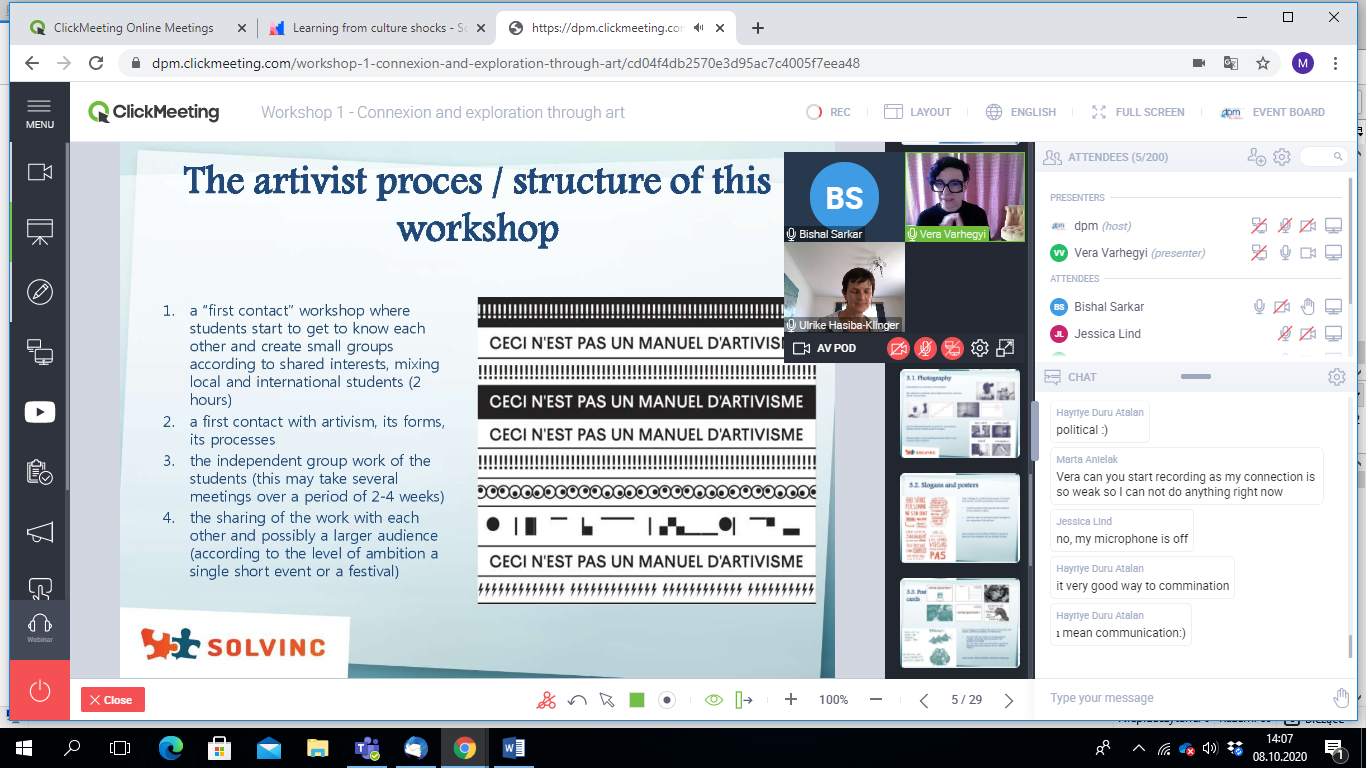Open the MENU hamburger in the sidebar

(x=39, y=113)
